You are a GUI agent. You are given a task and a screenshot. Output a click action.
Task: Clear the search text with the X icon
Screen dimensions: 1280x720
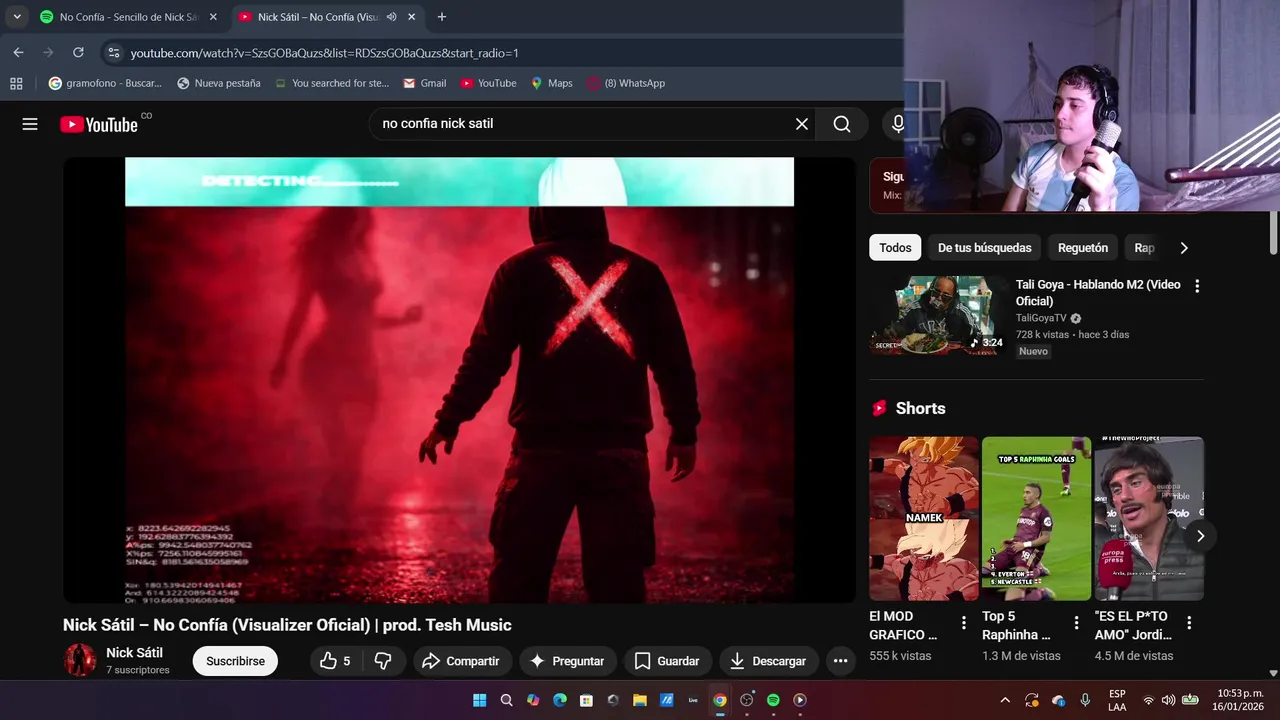pos(802,124)
